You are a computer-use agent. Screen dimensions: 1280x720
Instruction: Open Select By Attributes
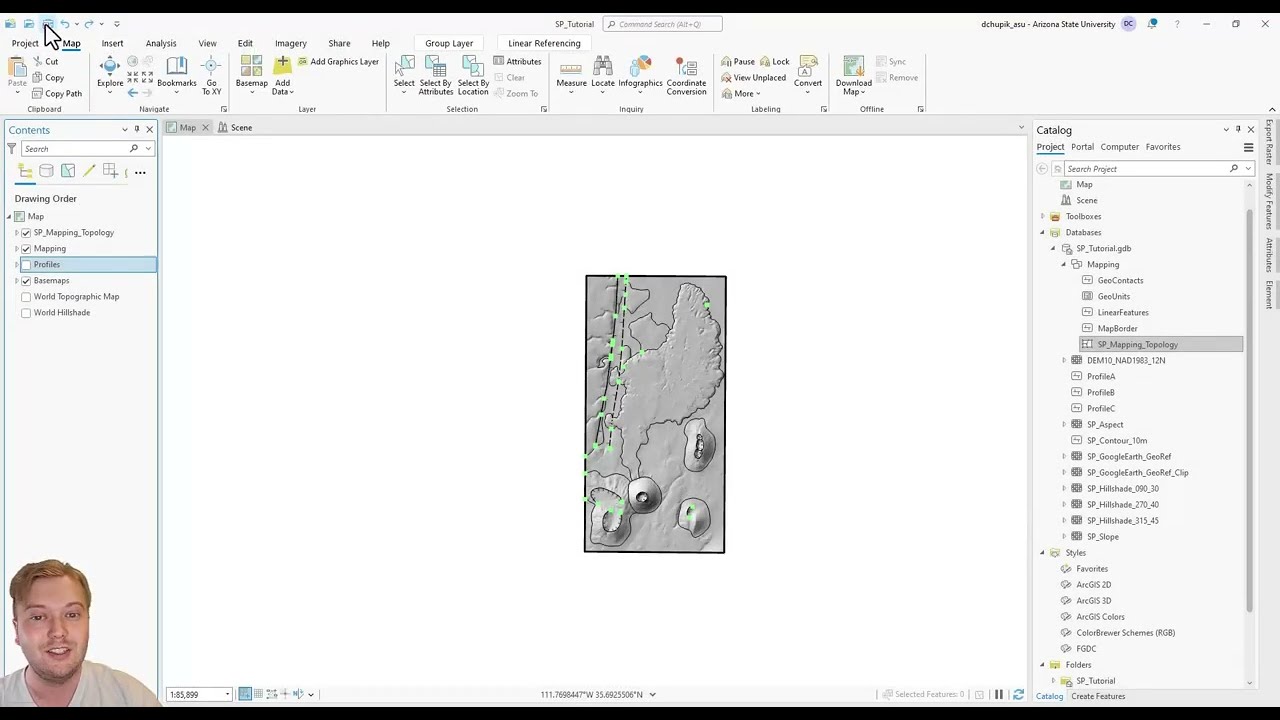click(436, 76)
